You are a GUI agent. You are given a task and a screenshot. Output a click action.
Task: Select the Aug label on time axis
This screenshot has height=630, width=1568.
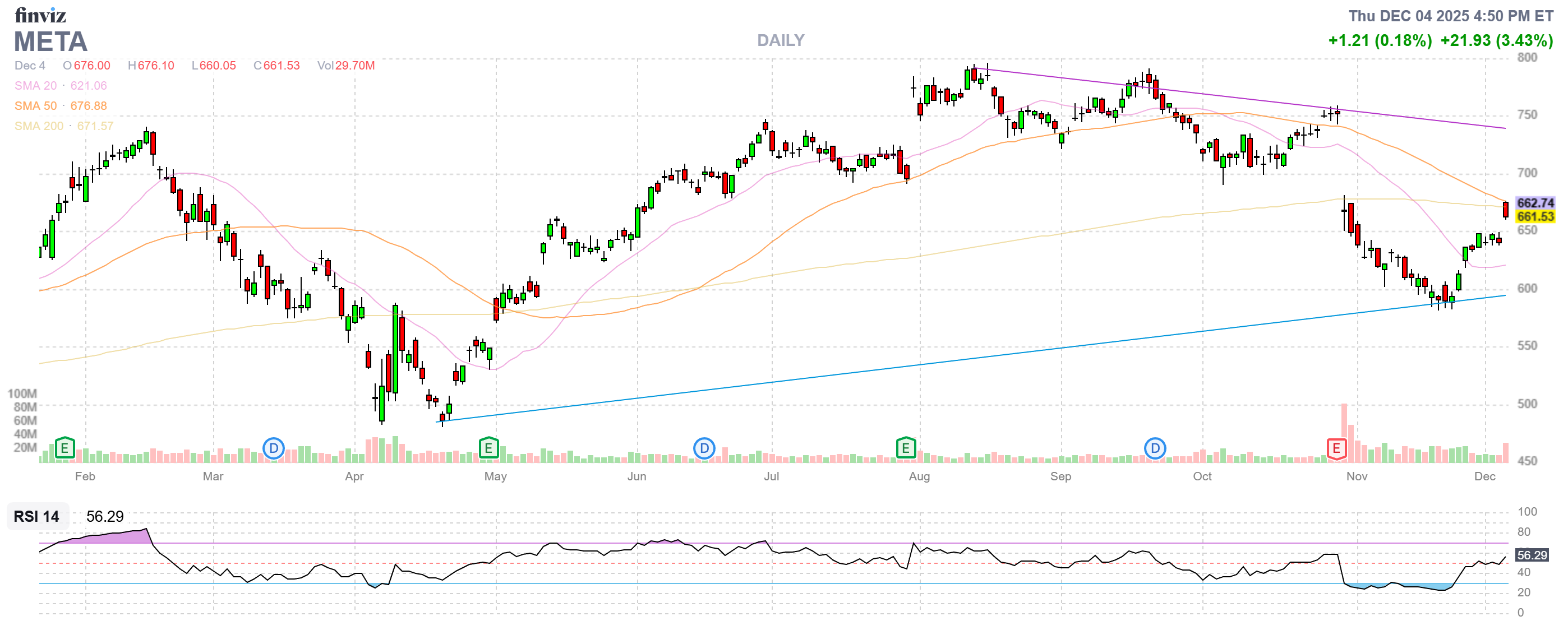(x=919, y=476)
